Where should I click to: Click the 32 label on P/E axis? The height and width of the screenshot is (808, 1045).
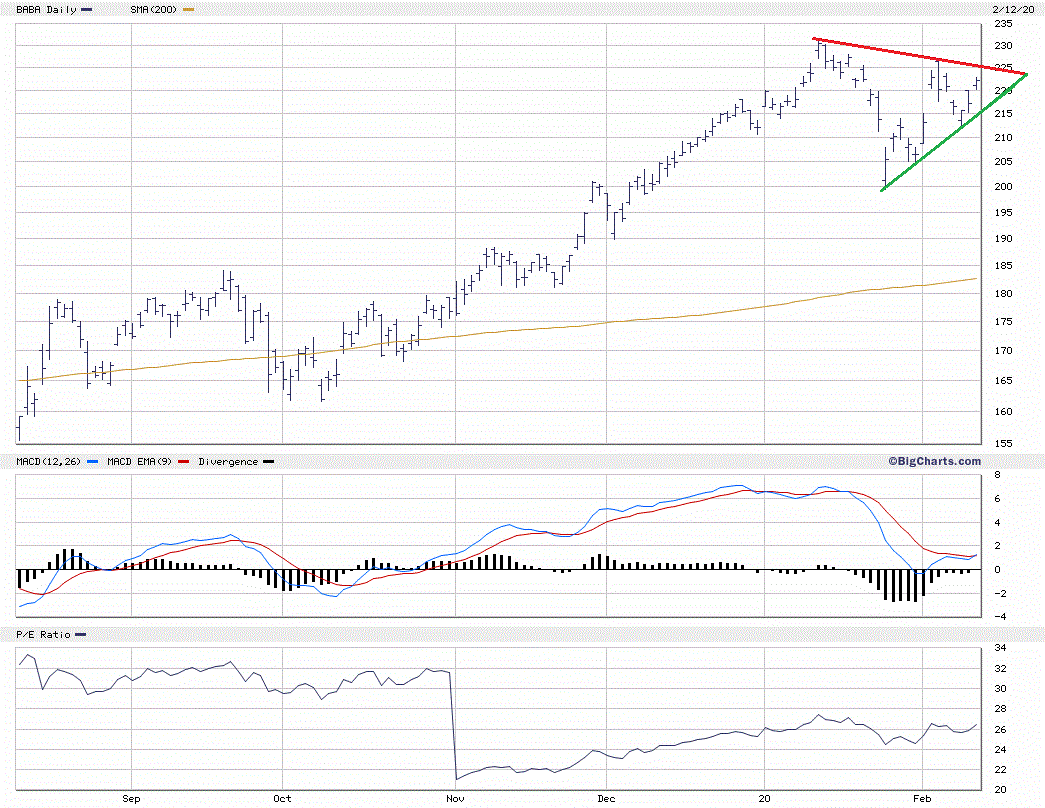[x=1000, y=669]
